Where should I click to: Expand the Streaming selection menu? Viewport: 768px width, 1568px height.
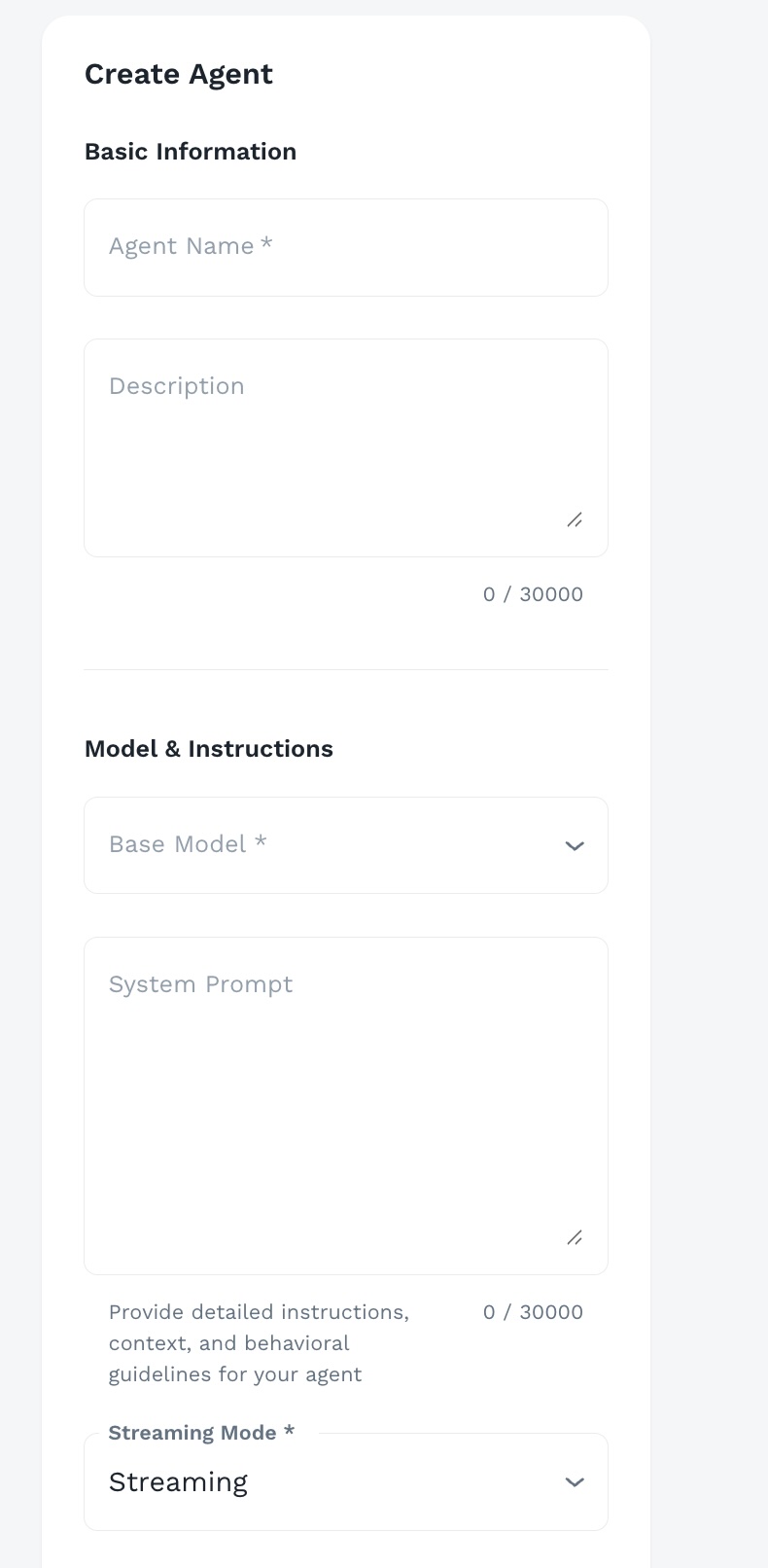(x=345, y=1481)
